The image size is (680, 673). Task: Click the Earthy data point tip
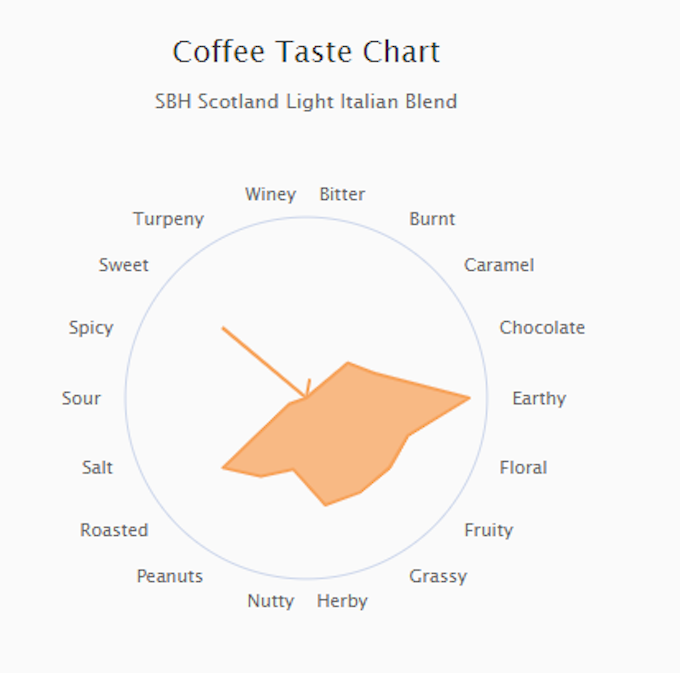coord(470,398)
